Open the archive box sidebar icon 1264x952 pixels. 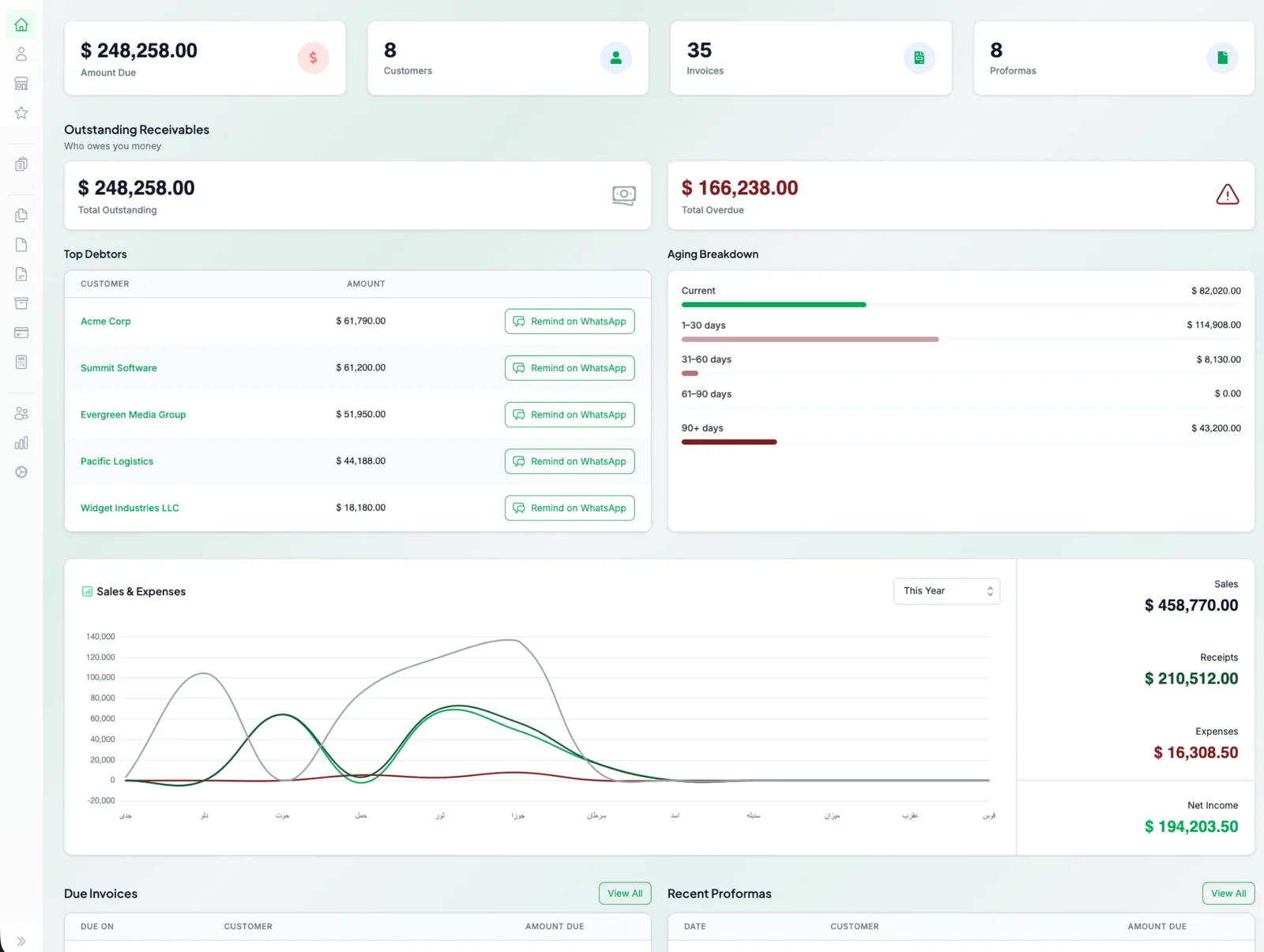click(21, 303)
